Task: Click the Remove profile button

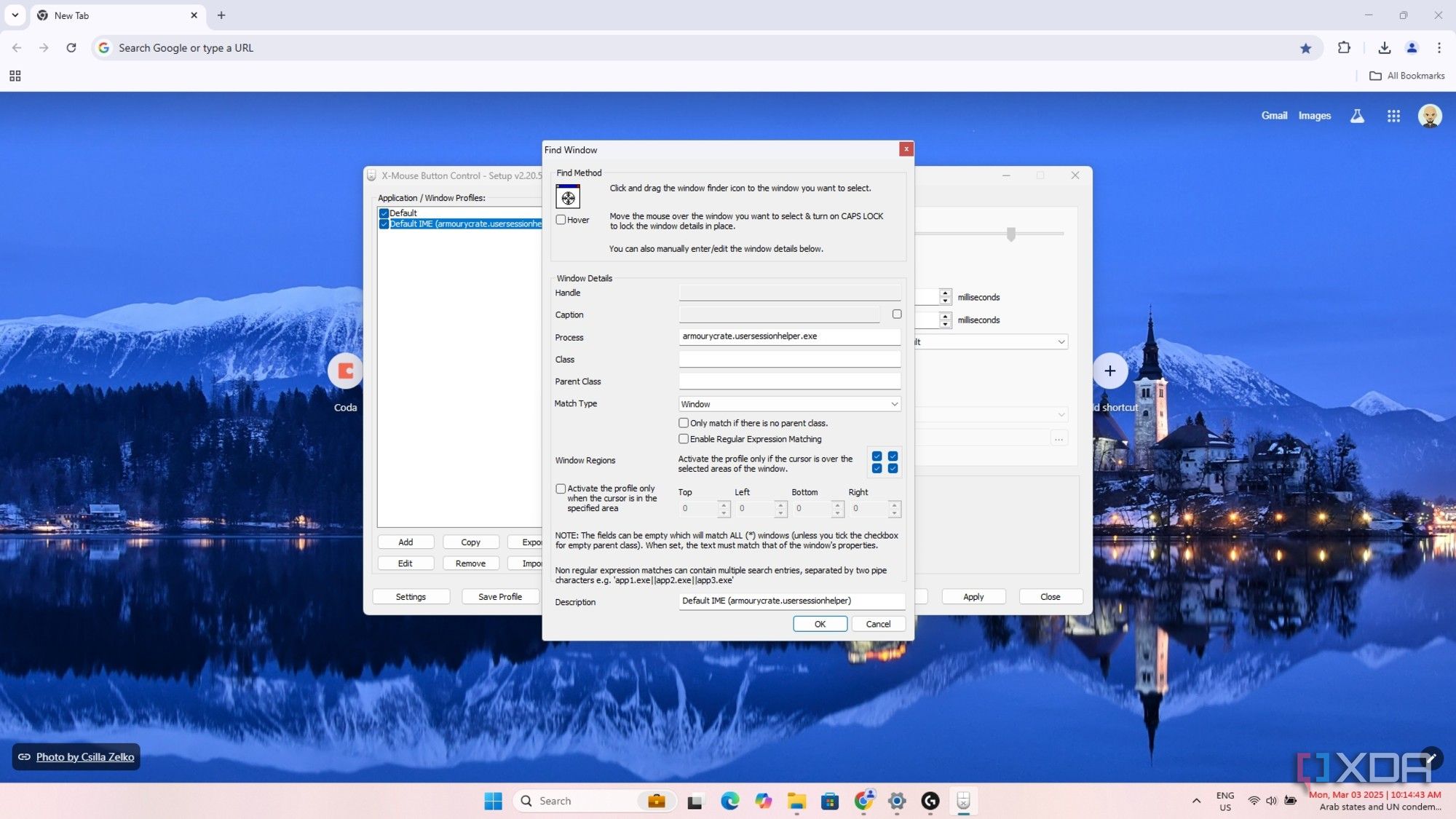Action: [470, 563]
